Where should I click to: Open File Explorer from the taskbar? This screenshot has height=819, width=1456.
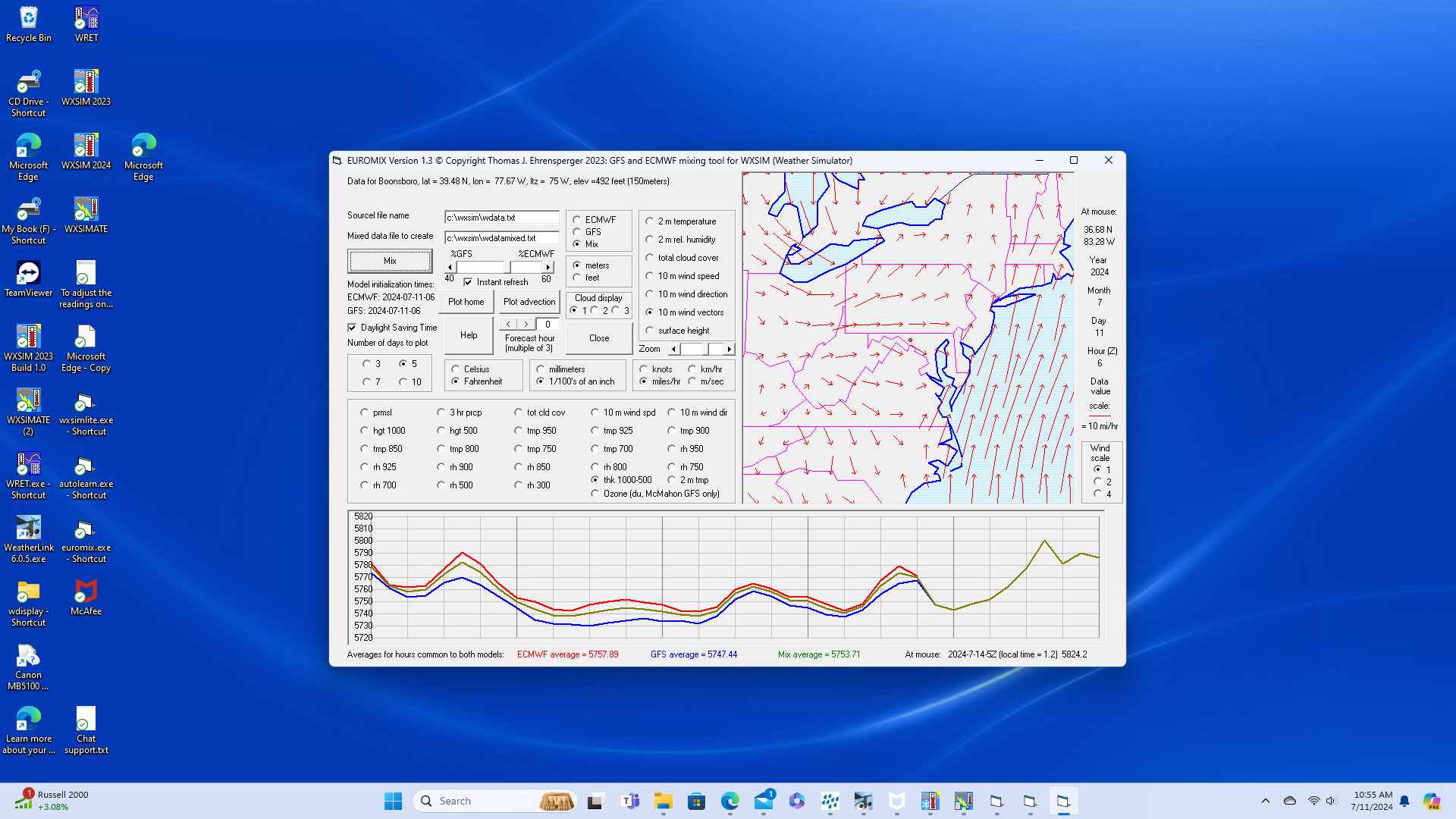point(664,801)
